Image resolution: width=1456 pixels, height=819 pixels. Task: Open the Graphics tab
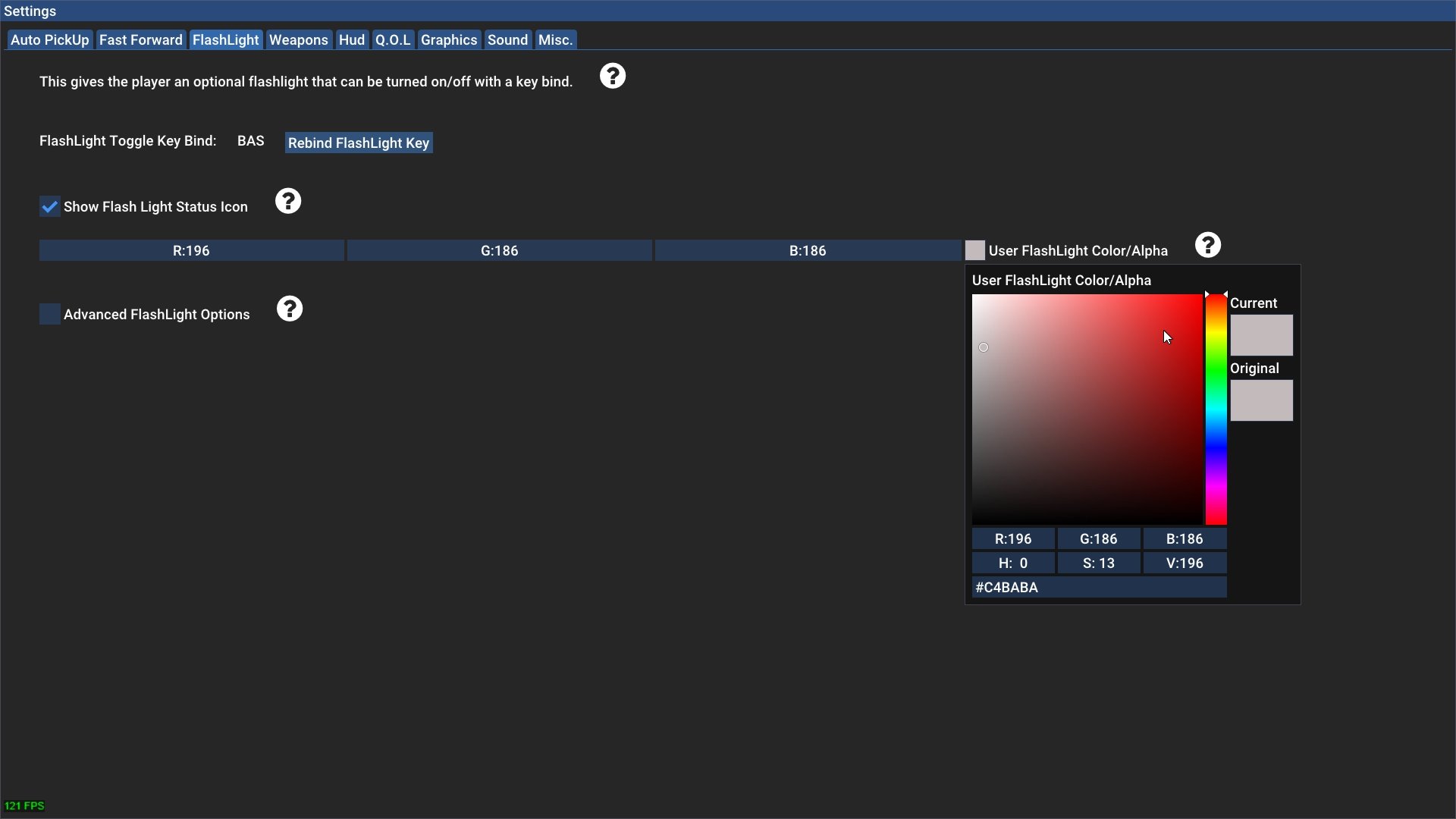point(448,39)
